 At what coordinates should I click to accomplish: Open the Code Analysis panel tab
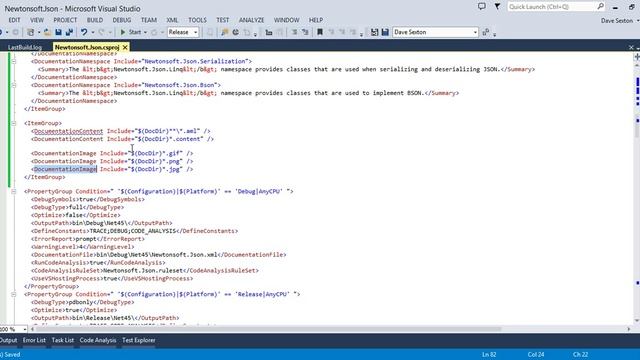(98, 340)
